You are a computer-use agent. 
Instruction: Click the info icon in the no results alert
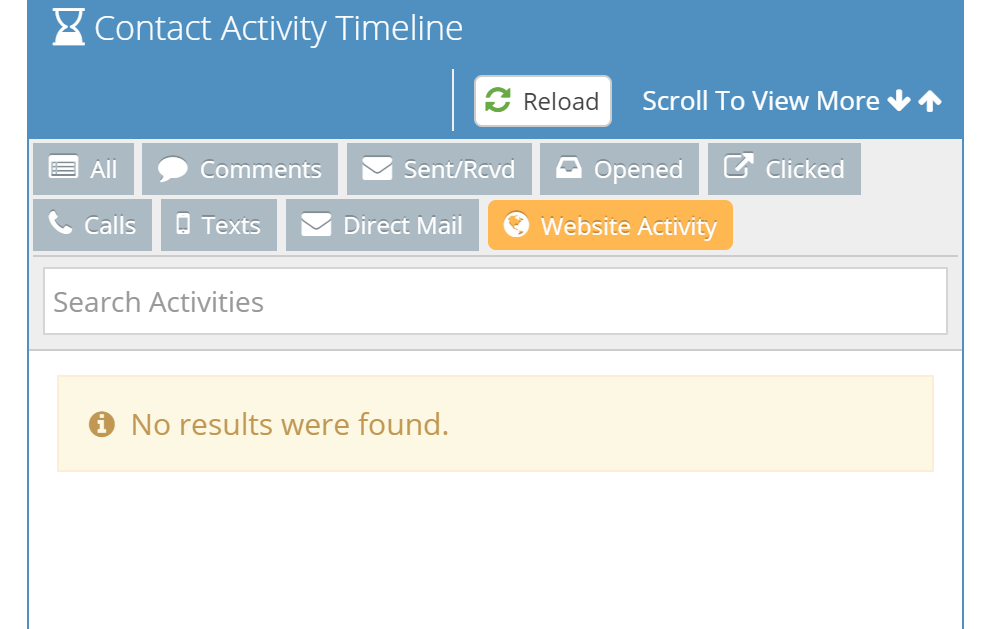[101, 424]
